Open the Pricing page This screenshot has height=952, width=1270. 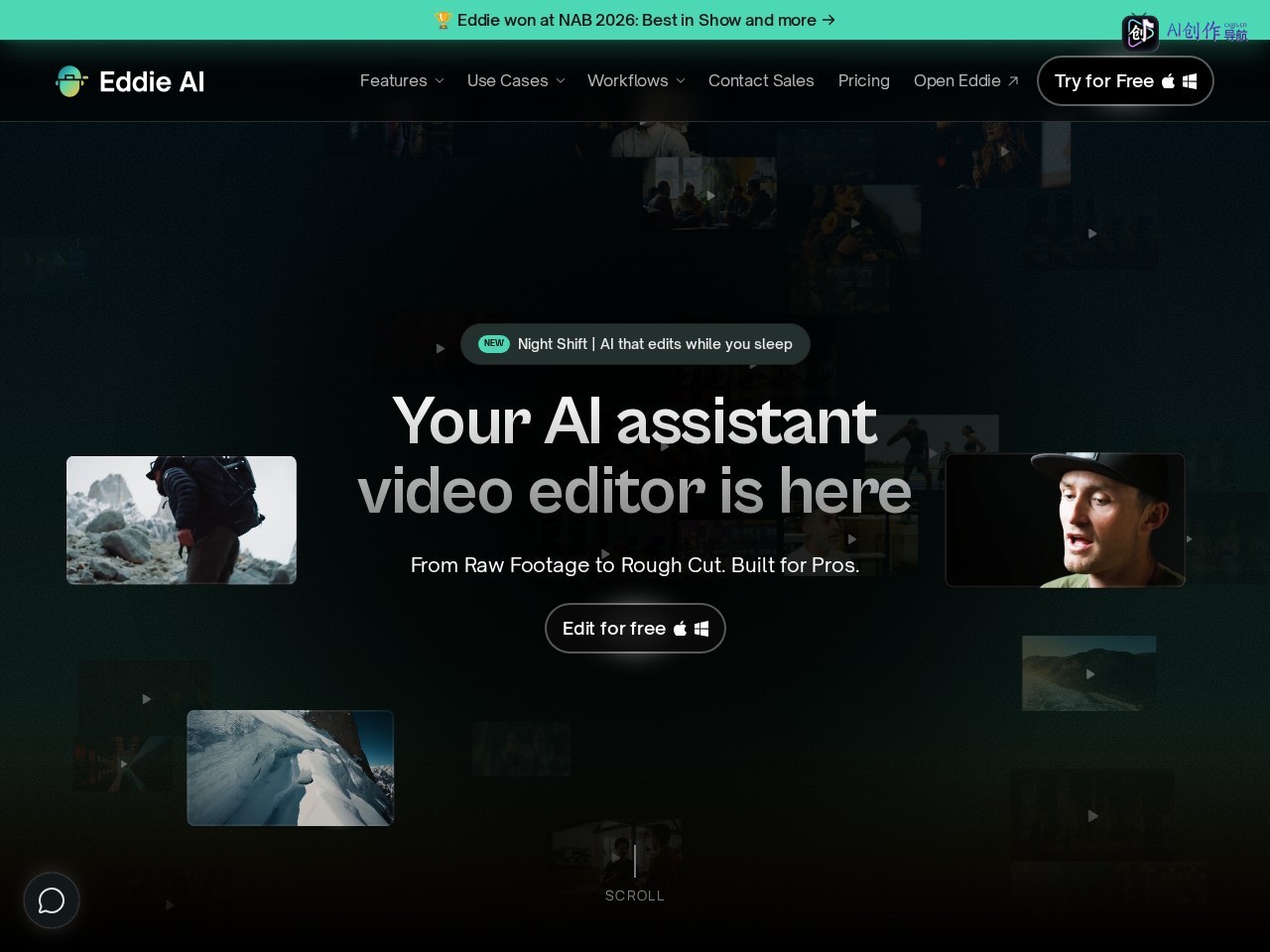[x=864, y=81]
